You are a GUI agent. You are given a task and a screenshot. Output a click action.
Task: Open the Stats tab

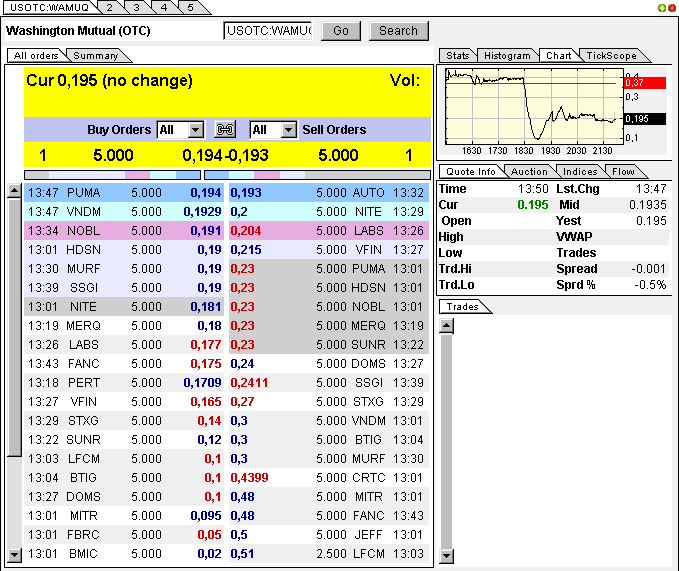click(458, 55)
